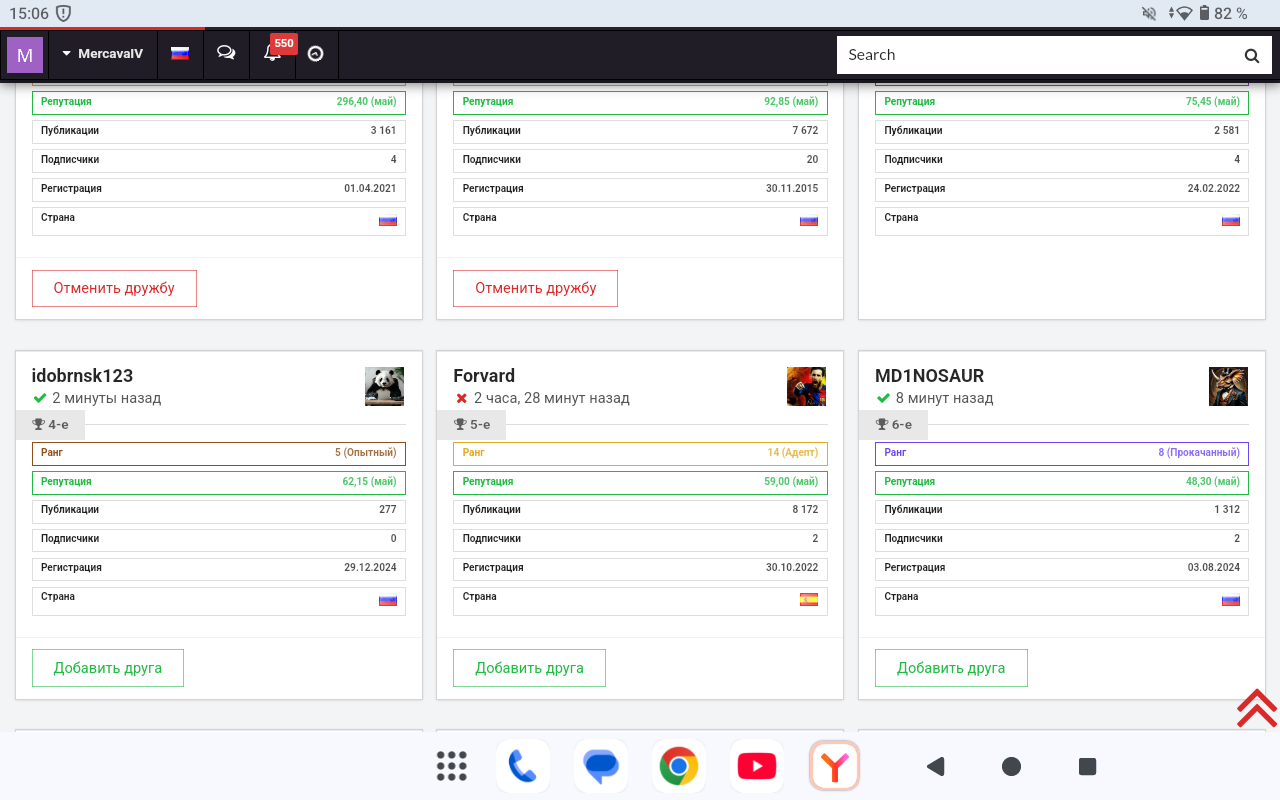Open Chrome from the dock
This screenshot has height=800, width=1280.
tap(678, 767)
